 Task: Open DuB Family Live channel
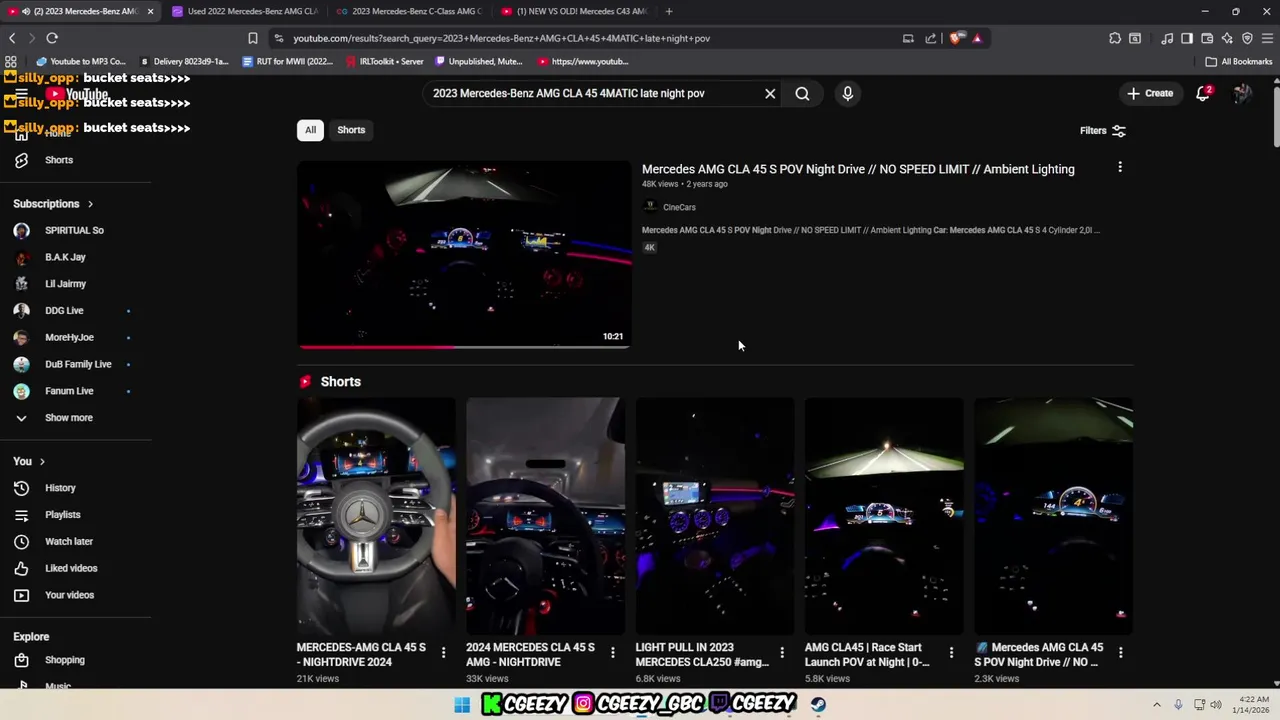pyautogui.click(x=78, y=364)
